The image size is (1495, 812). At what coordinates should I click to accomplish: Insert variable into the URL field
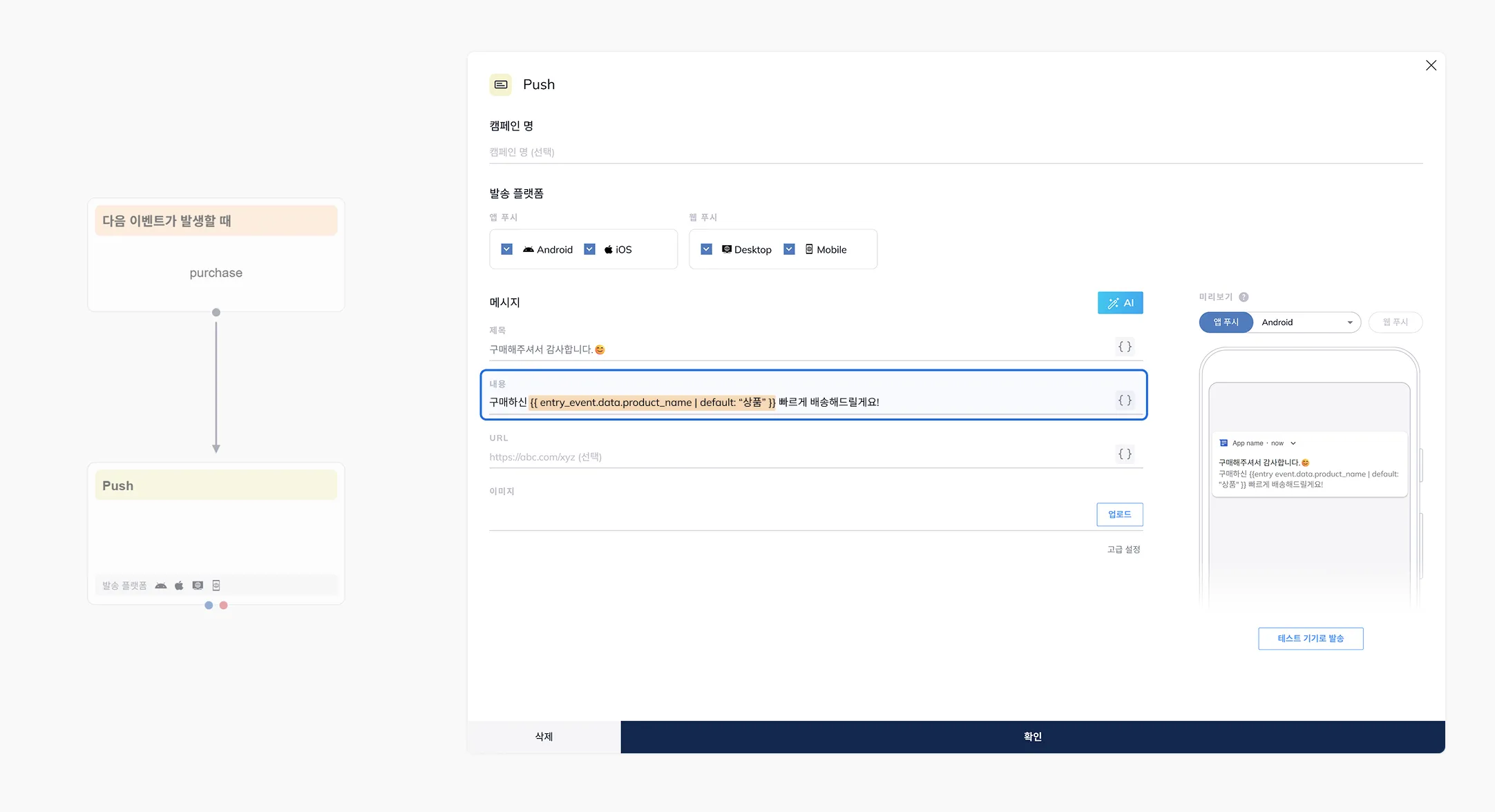pos(1125,454)
